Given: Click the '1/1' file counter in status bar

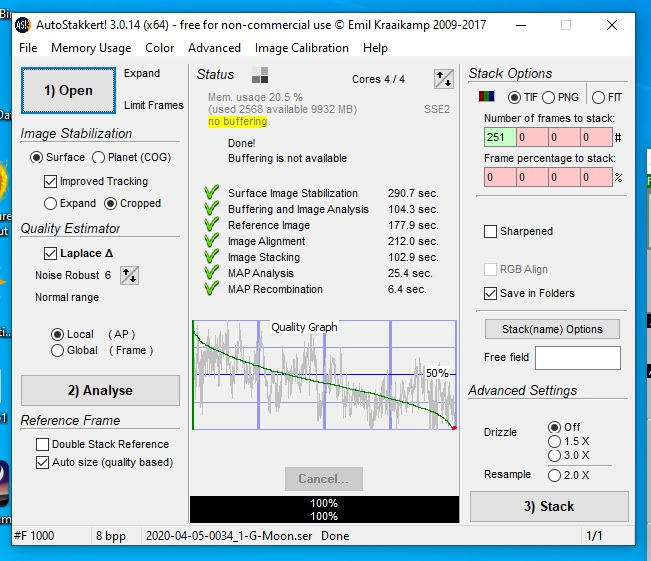Looking at the screenshot, I should (594, 536).
